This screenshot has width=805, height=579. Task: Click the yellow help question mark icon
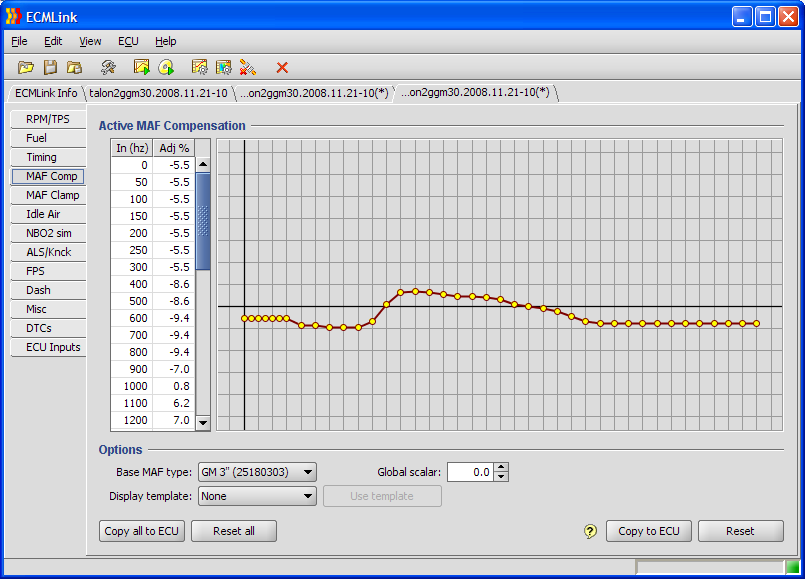(590, 531)
